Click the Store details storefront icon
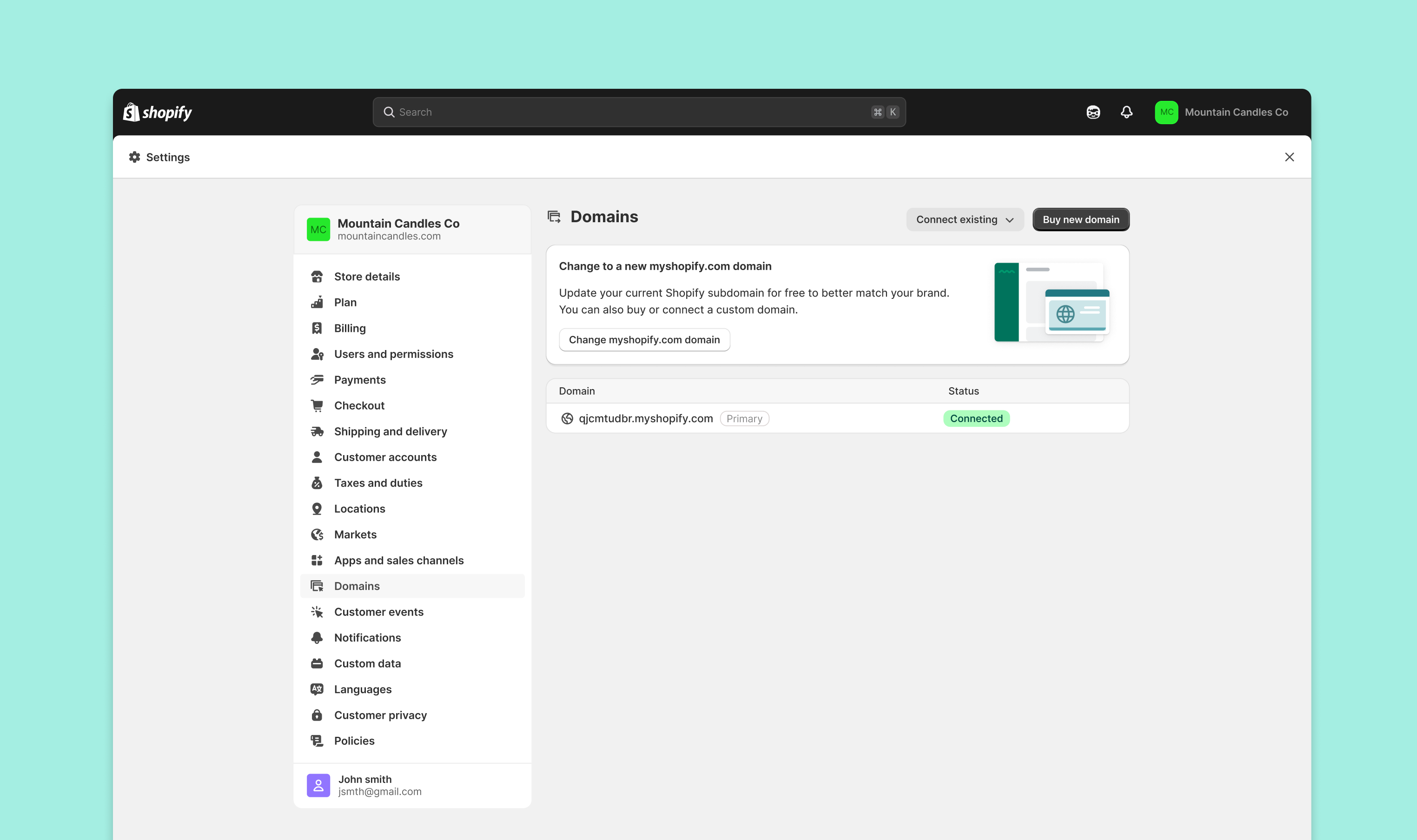This screenshot has width=1417, height=840. (317, 276)
